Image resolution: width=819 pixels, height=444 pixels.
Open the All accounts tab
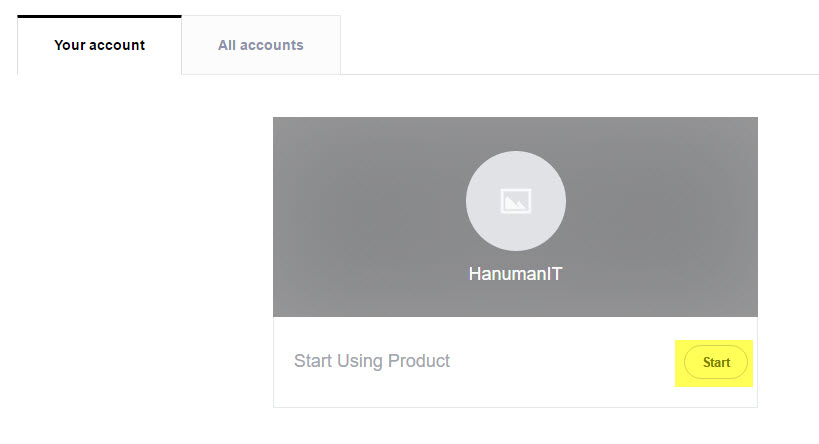tap(261, 45)
